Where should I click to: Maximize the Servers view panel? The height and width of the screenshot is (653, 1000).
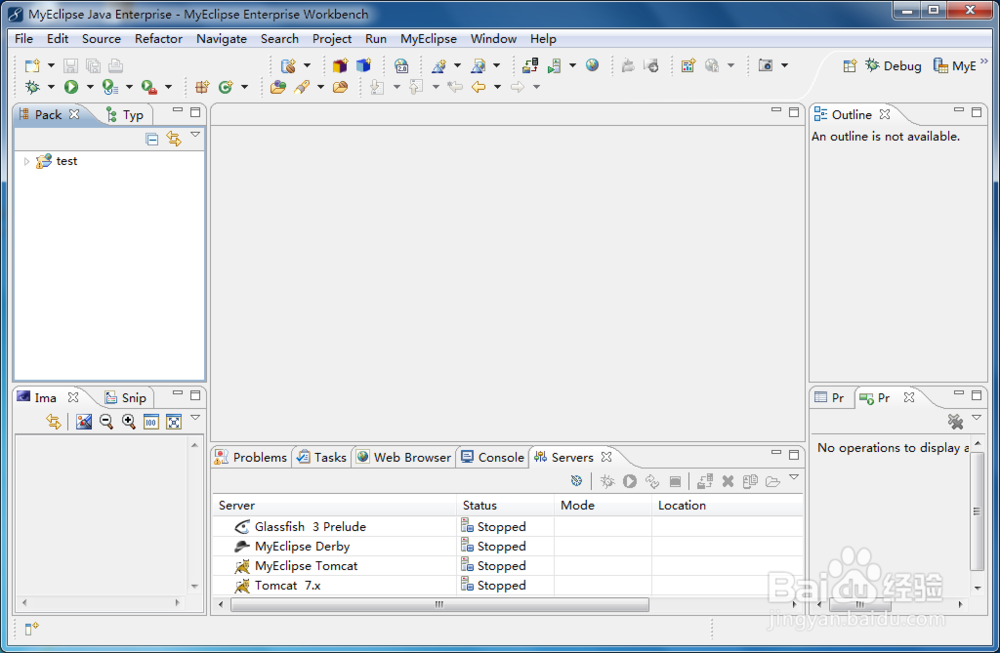pos(794,454)
